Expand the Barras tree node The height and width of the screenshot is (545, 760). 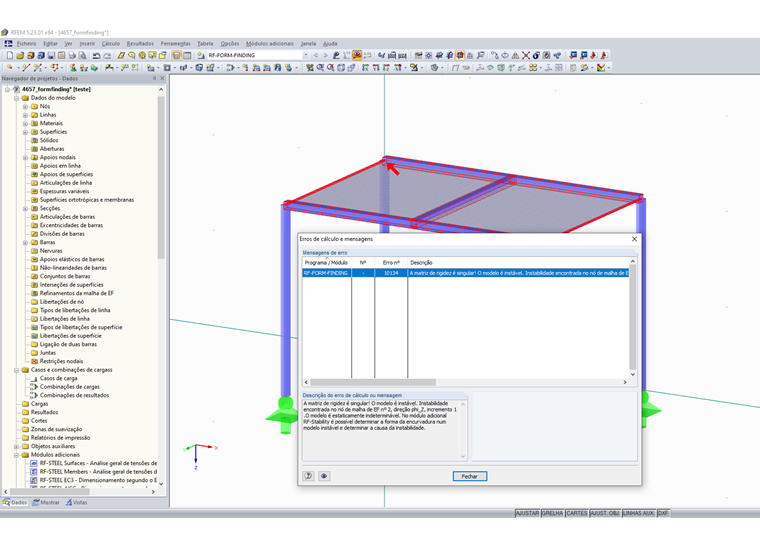[x=25, y=242]
